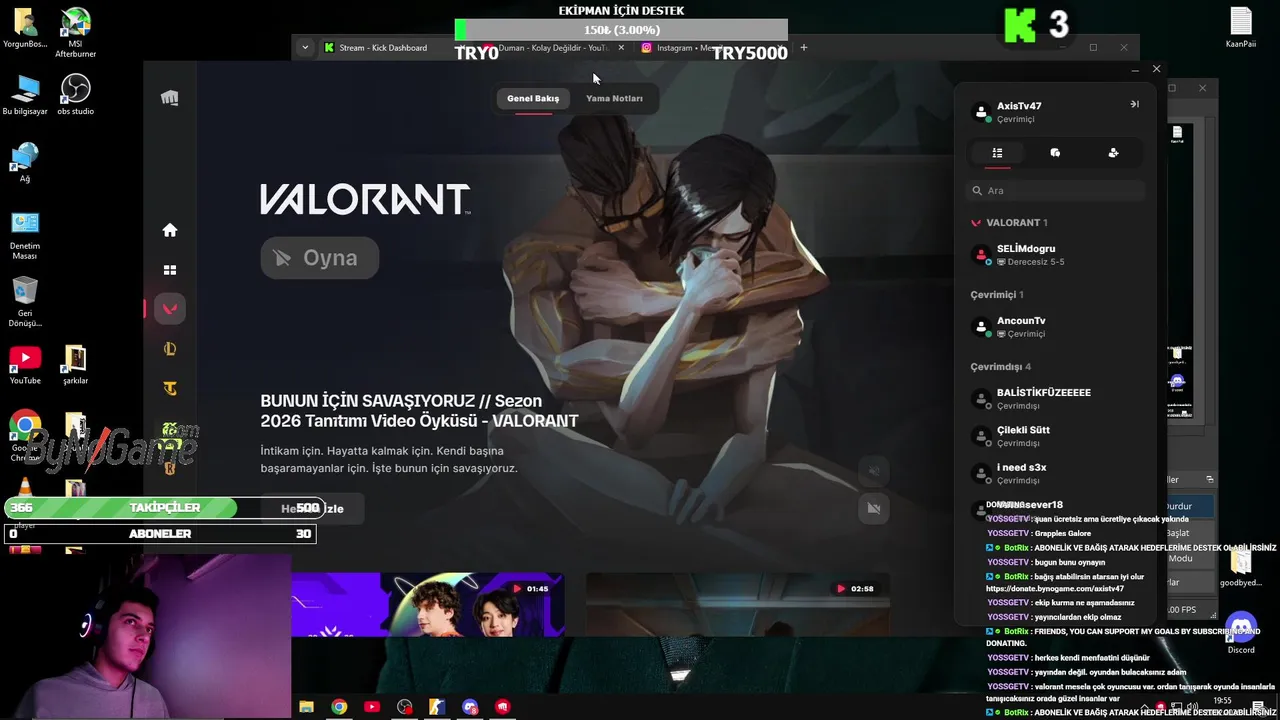The height and width of the screenshot is (720, 1280).
Task: Open YouTube app in taskbar
Action: click(x=372, y=707)
